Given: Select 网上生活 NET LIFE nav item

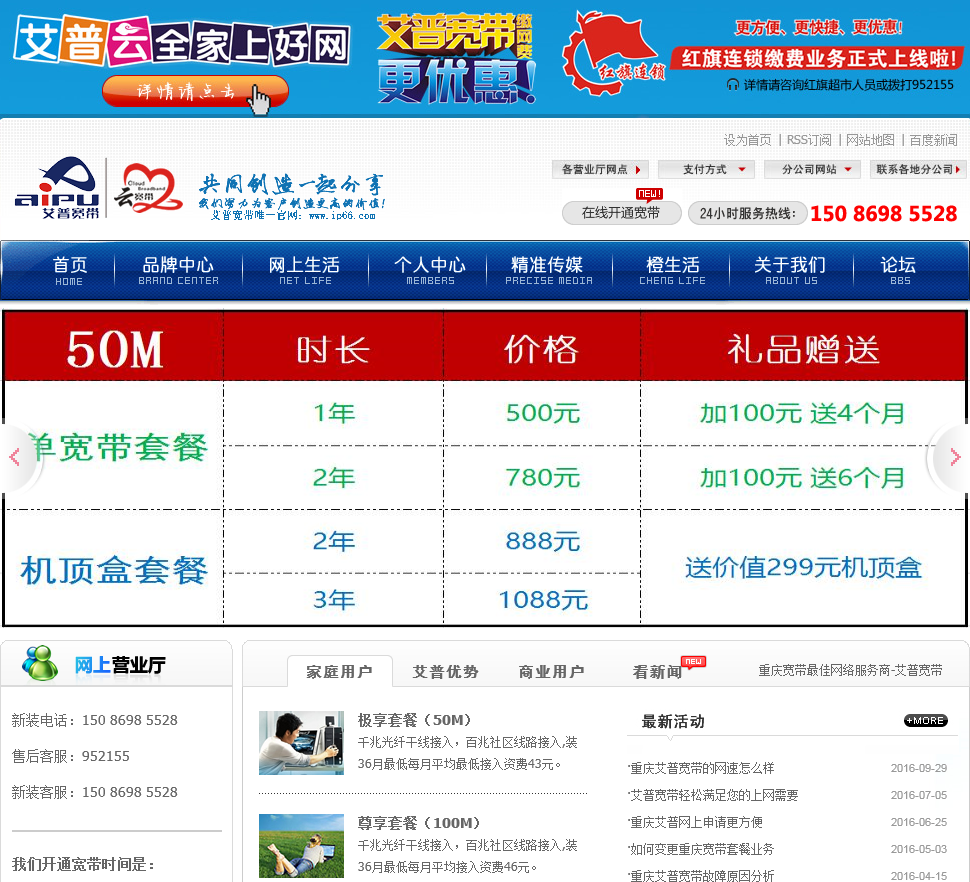Looking at the screenshot, I should [304, 271].
